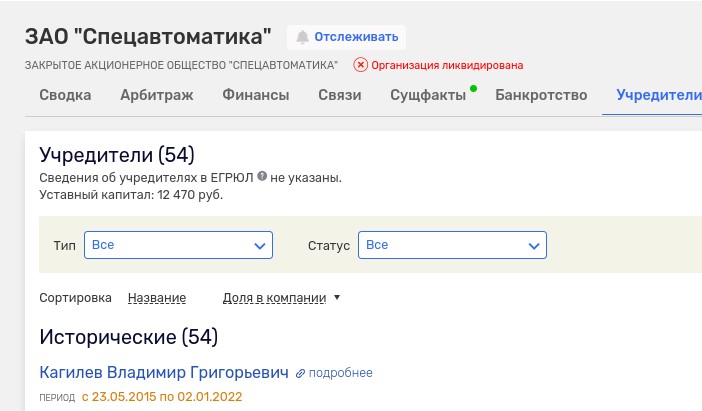Image resolution: width=702 pixels, height=411 pixels.
Task: Click the link chain icon before подробнее
Action: [300, 373]
